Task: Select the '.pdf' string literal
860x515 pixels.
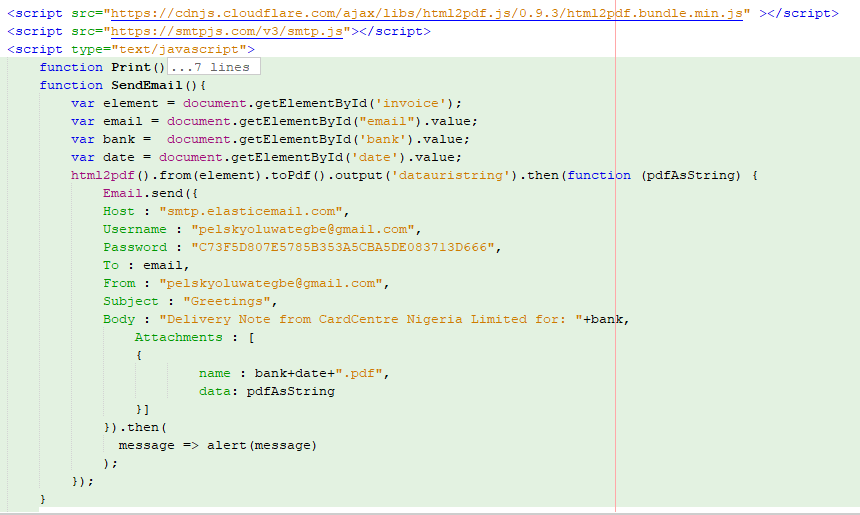Action: tap(359, 373)
